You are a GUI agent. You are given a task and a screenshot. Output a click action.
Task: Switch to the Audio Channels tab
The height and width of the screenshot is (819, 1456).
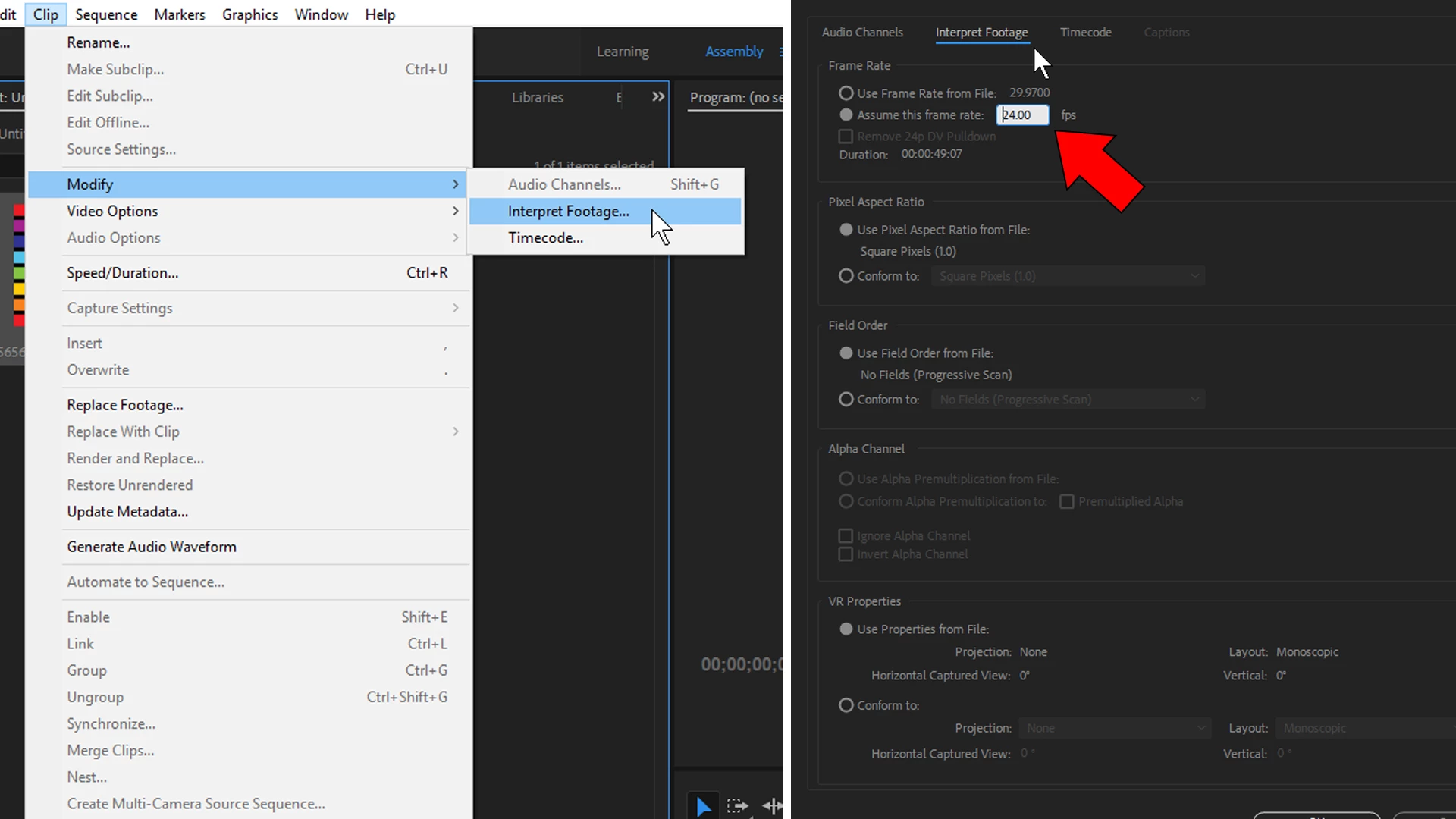862,33
